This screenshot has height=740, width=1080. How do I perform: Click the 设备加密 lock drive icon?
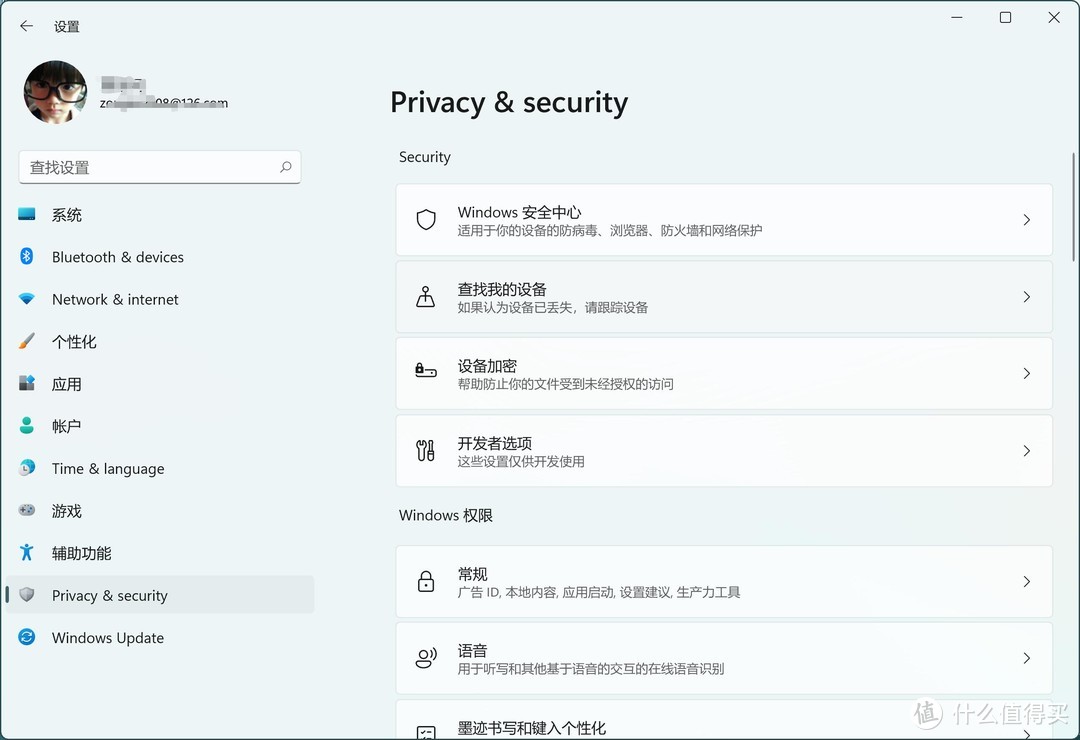pos(426,371)
